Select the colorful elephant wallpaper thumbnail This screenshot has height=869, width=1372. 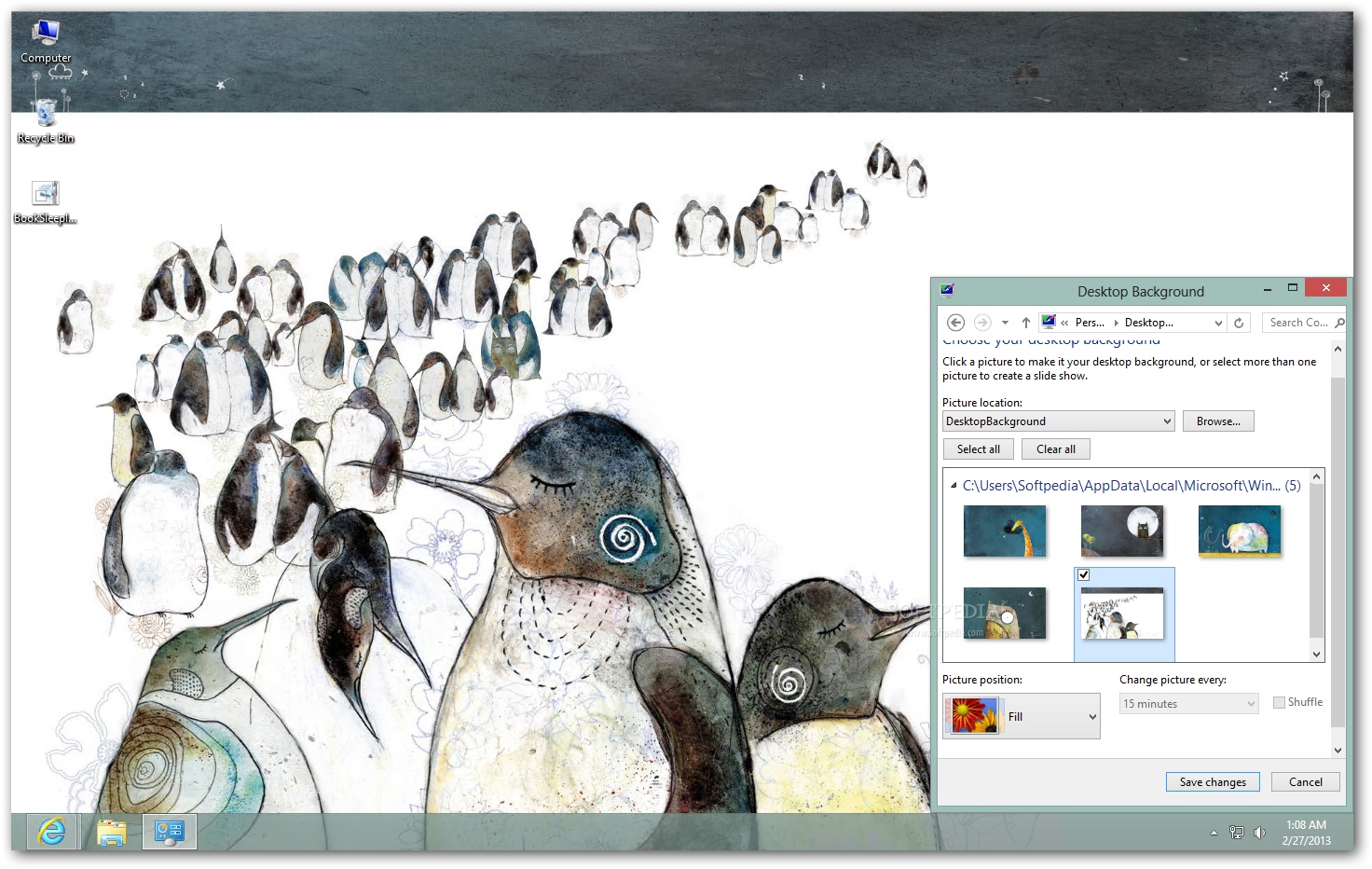pos(1240,531)
